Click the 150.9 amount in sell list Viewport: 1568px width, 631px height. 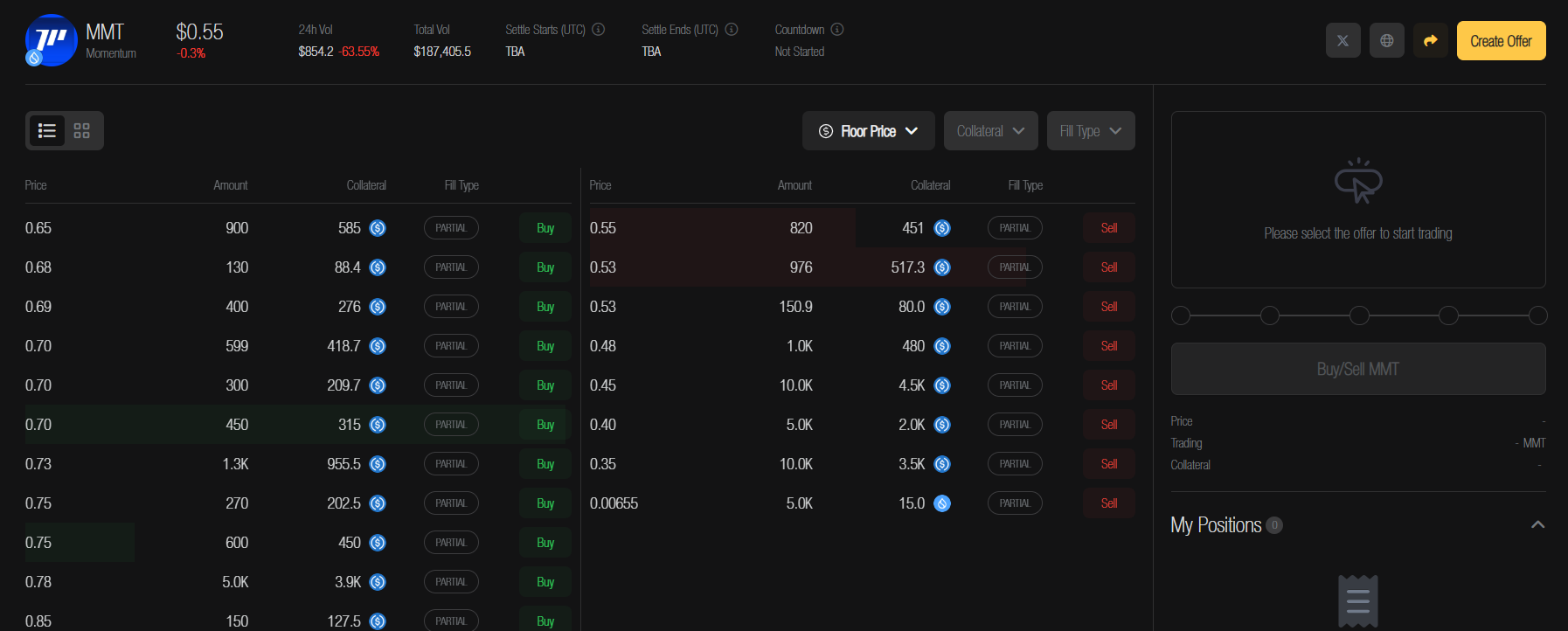click(795, 307)
